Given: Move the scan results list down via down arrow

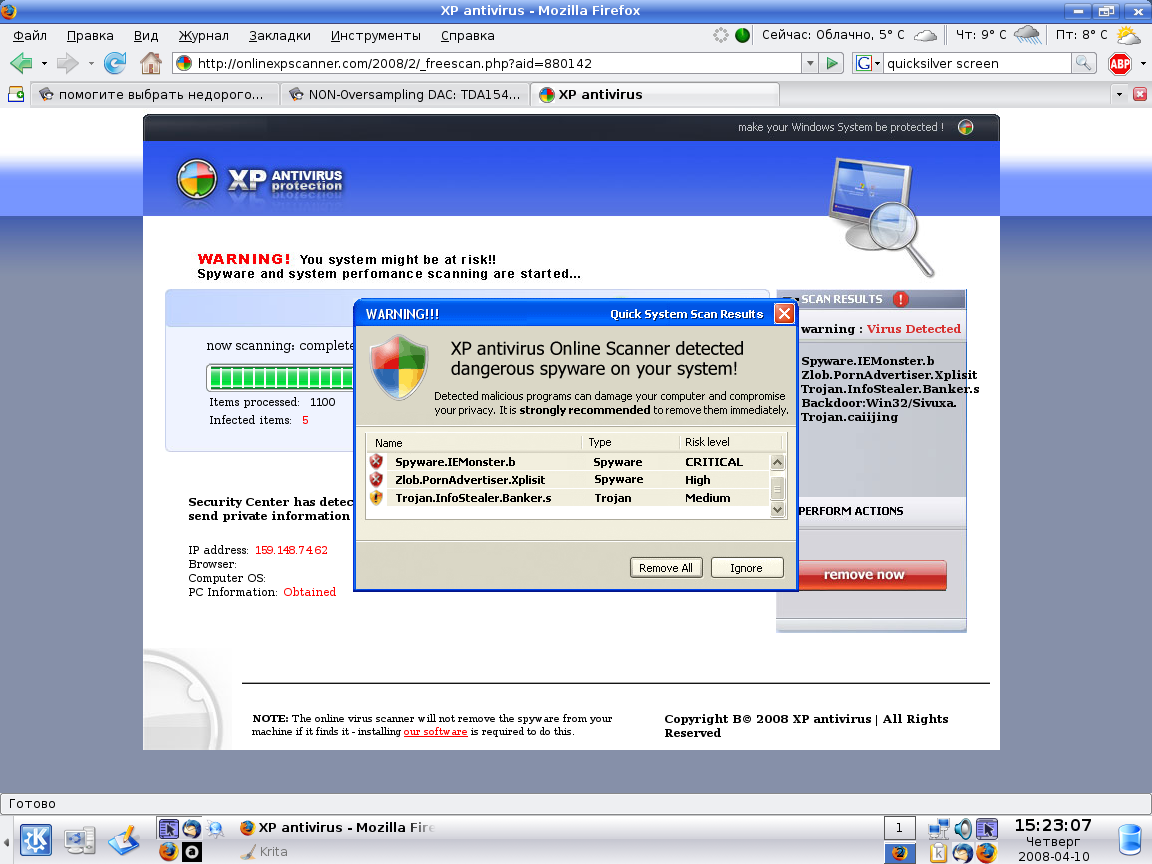Looking at the screenshot, I should click(x=777, y=509).
